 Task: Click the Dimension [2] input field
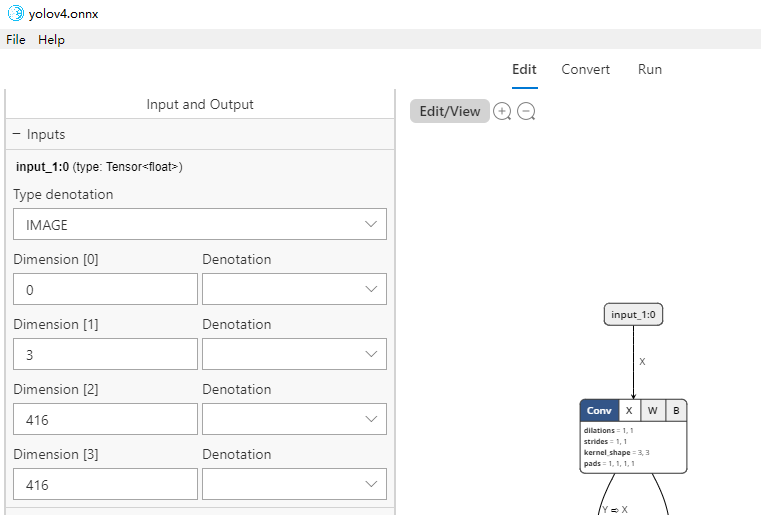click(105, 419)
